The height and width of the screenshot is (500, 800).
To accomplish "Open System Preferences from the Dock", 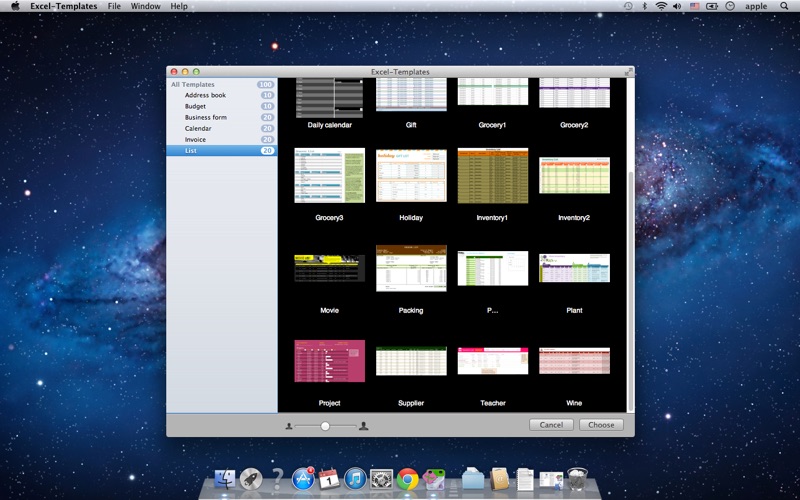I will pos(382,479).
